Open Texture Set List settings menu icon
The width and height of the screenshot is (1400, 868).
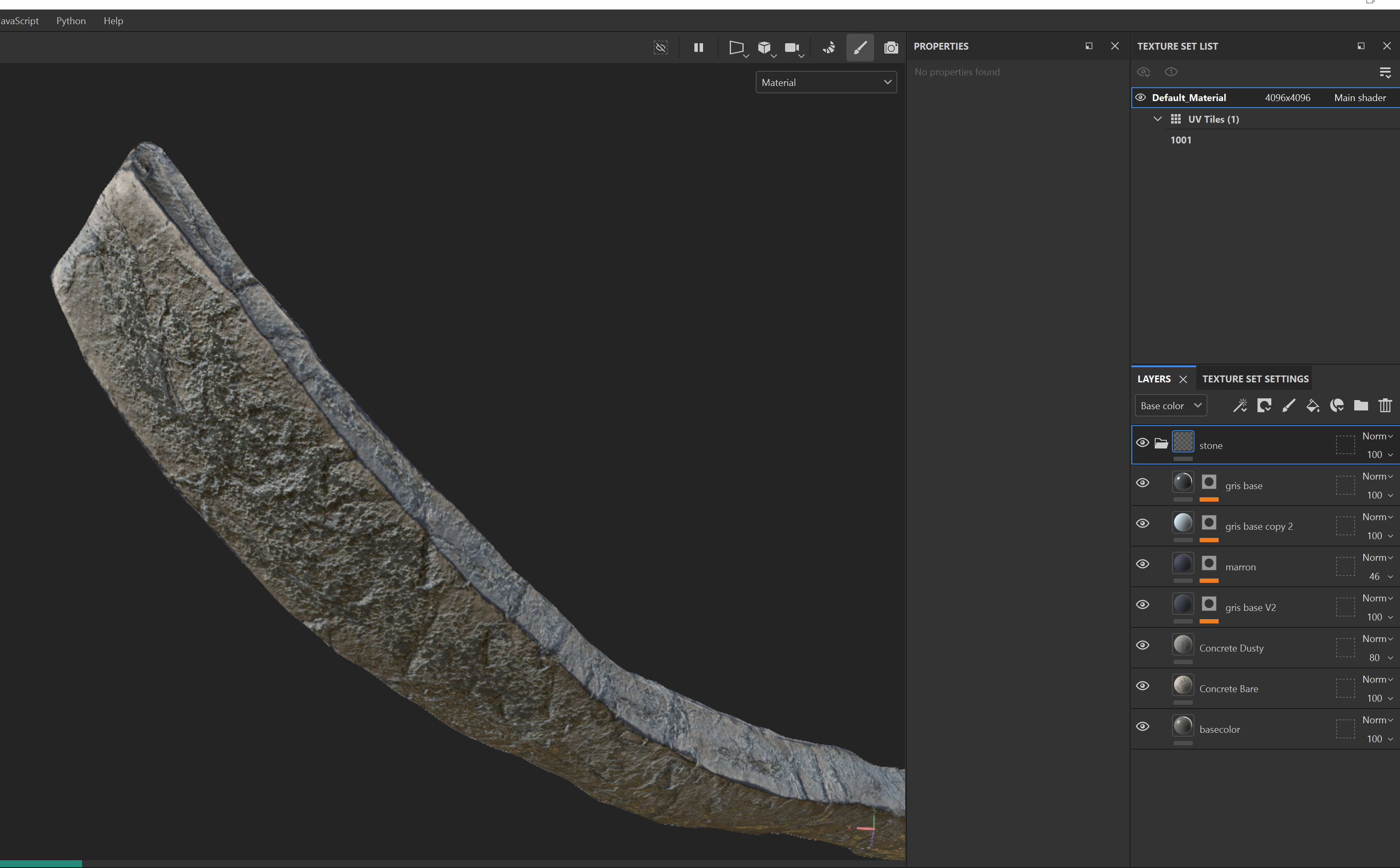click(1385, 72)
